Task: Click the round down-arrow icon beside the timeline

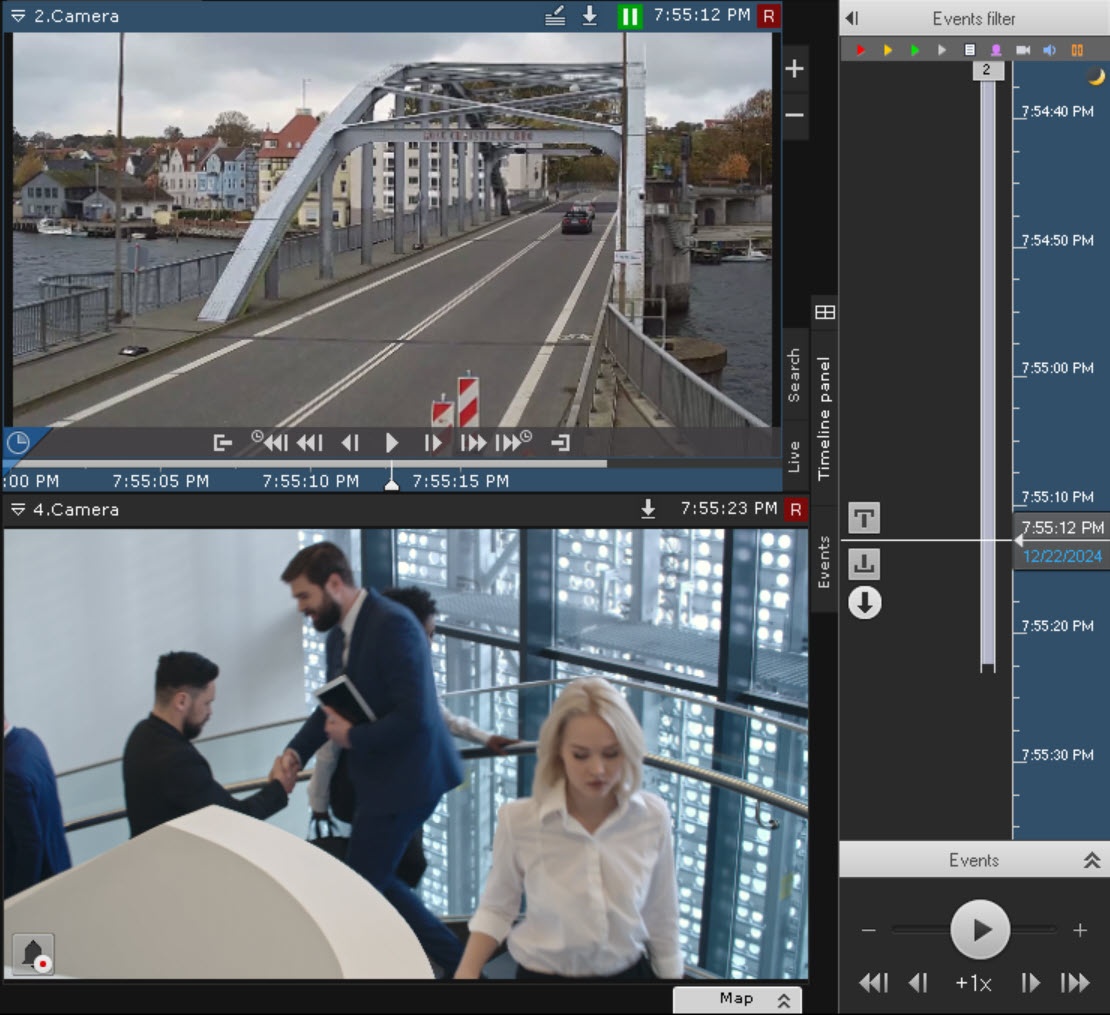Action: (864, 603)
